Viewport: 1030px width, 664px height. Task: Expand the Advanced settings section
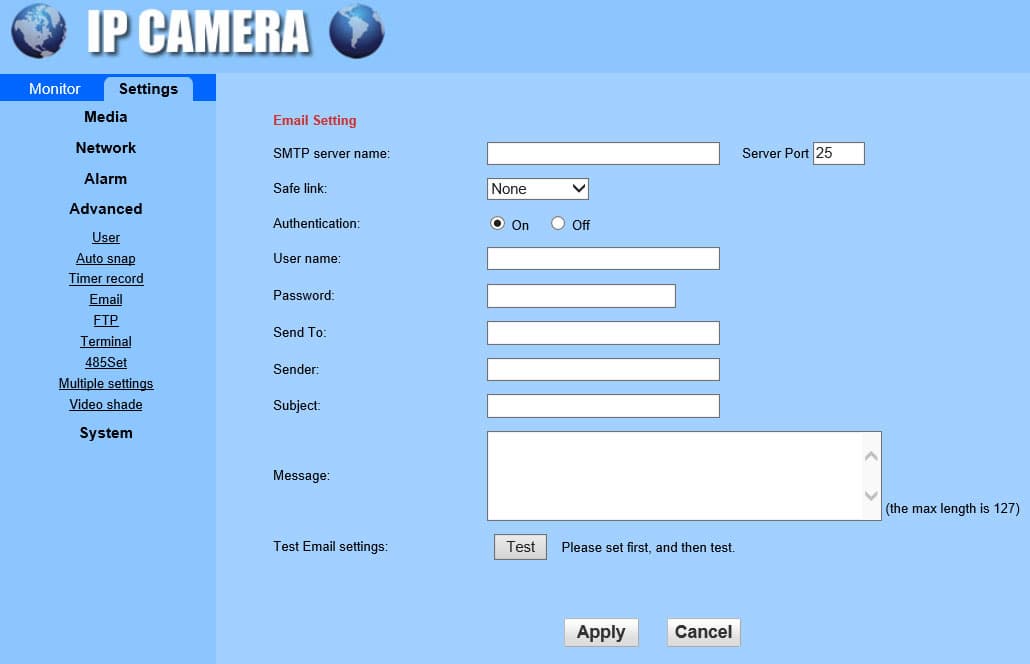[106, 209]
